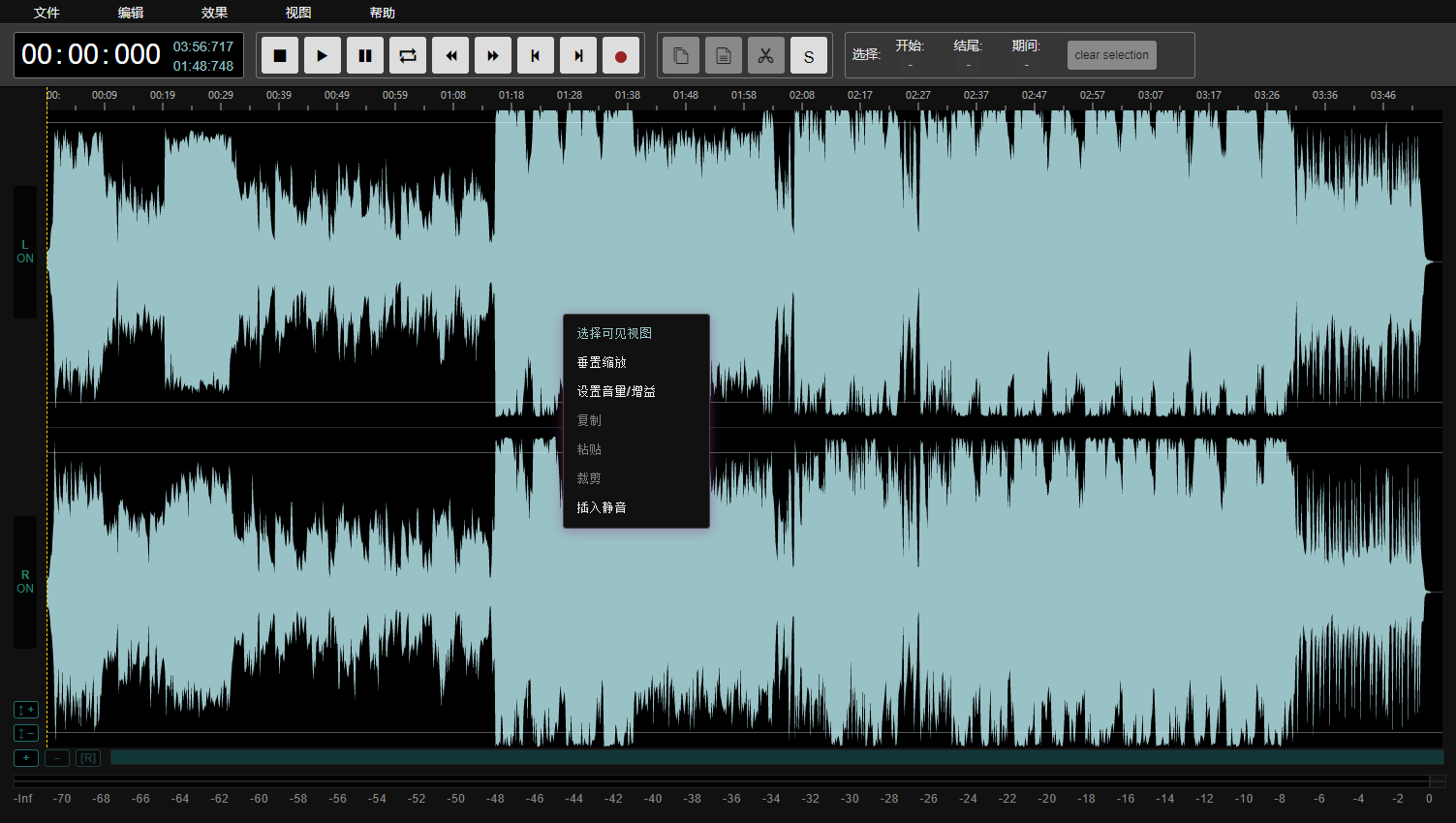This screenshot has height=823, width=1456.
Task: Click the scissors cut icon
Action: [766, 55]
